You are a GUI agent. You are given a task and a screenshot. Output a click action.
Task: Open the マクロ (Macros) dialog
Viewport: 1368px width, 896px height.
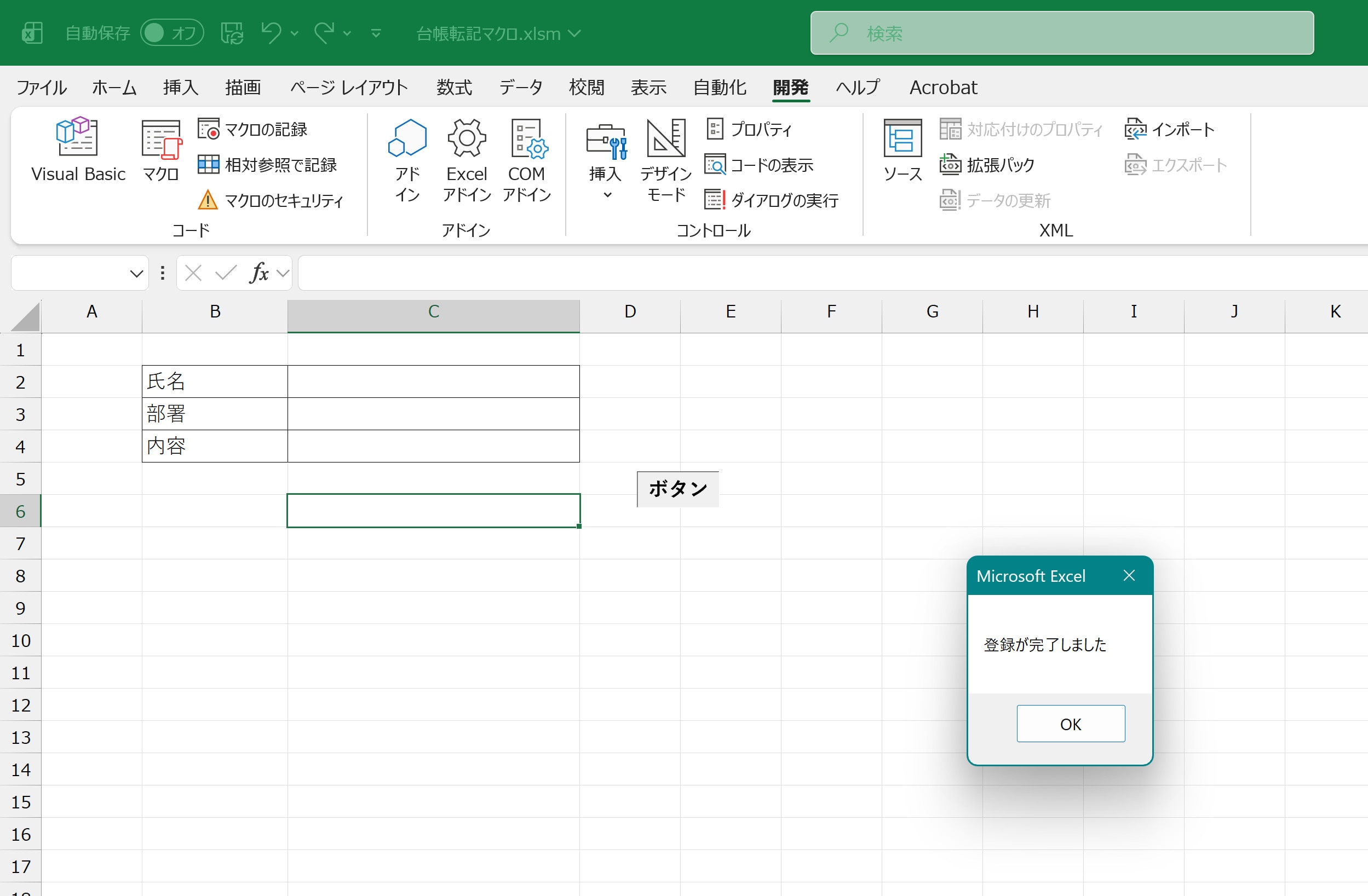click(160, 149)
